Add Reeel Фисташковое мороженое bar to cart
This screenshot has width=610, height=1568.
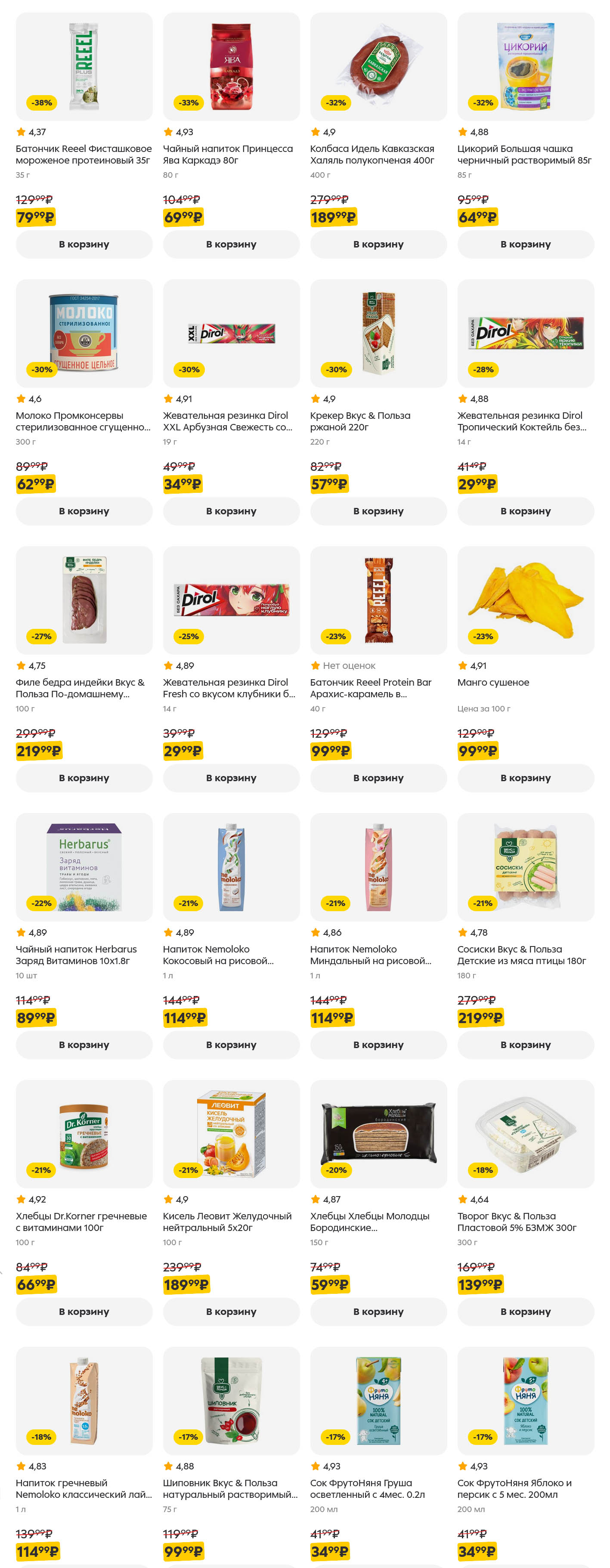coord(84,244)
